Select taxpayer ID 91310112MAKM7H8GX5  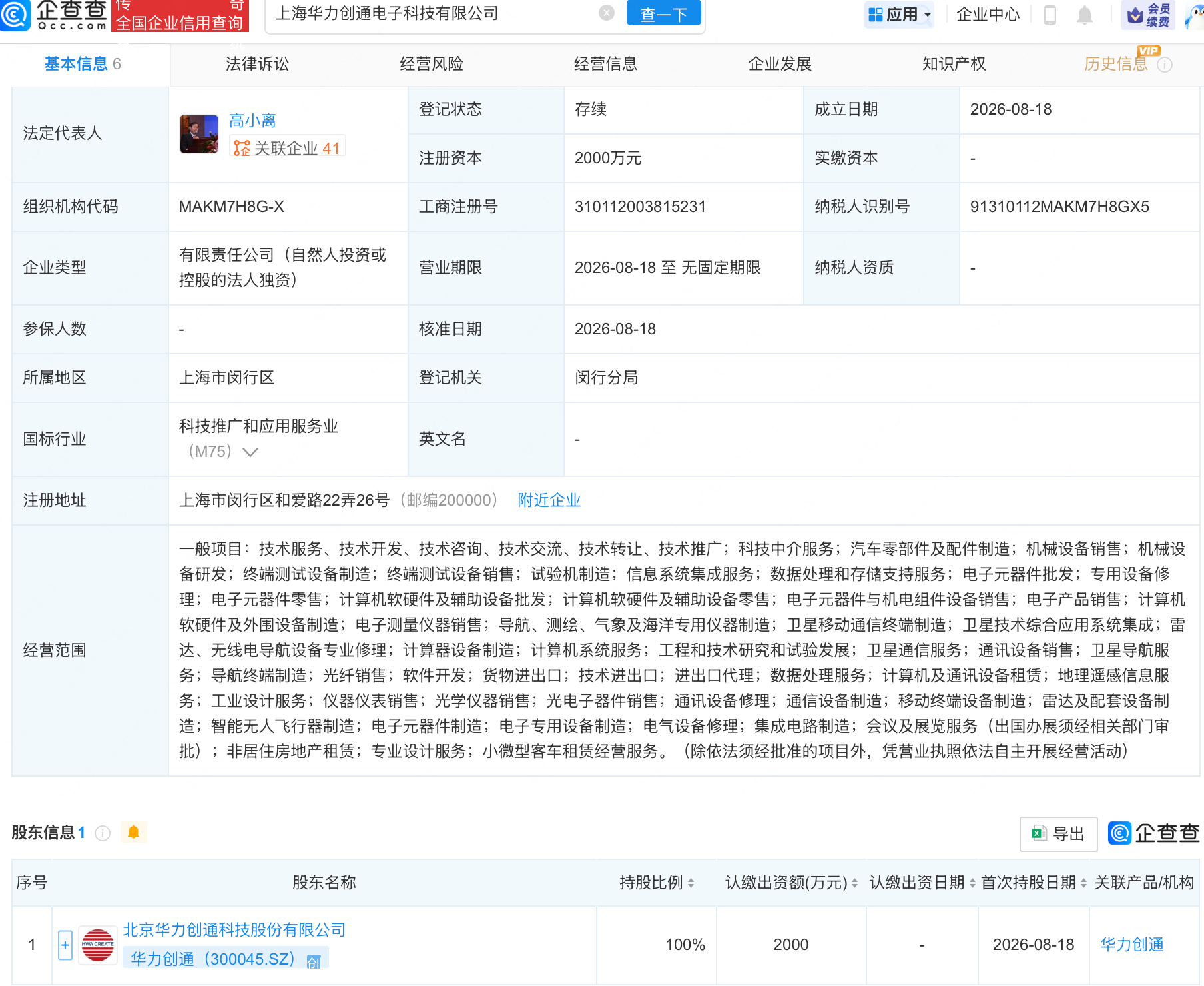[x=1059, y=207]
